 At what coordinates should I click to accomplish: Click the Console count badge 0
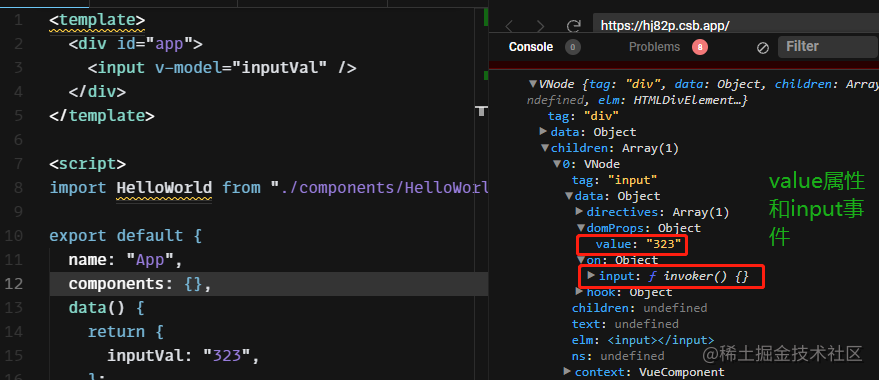click(x=572, y=48)
